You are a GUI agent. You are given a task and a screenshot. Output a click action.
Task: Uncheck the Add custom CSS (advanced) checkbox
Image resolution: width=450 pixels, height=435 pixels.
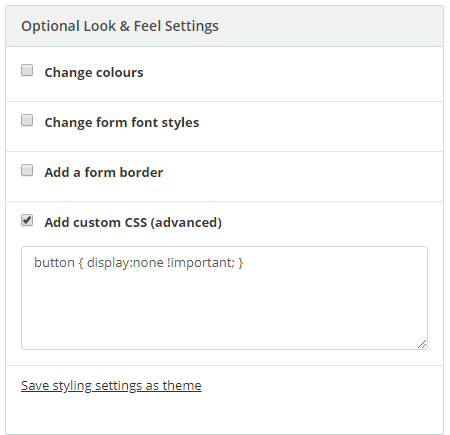coord(27,220)
